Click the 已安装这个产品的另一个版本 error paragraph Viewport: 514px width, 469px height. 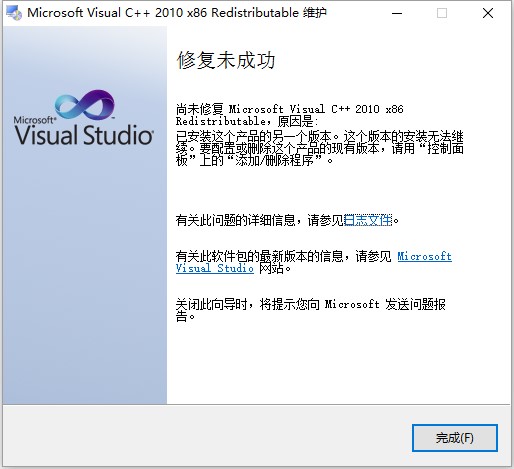click(x=320, y=148)
